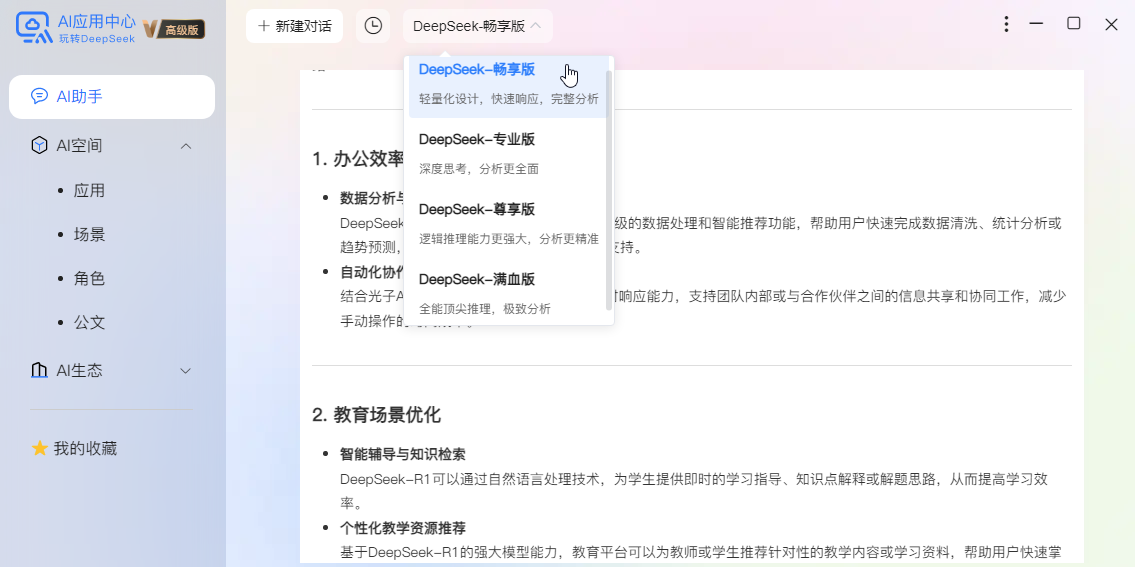Click the AI生态 icon in sidebar
This screenshot has height=567, width=1135.
(x=39, y=371)
